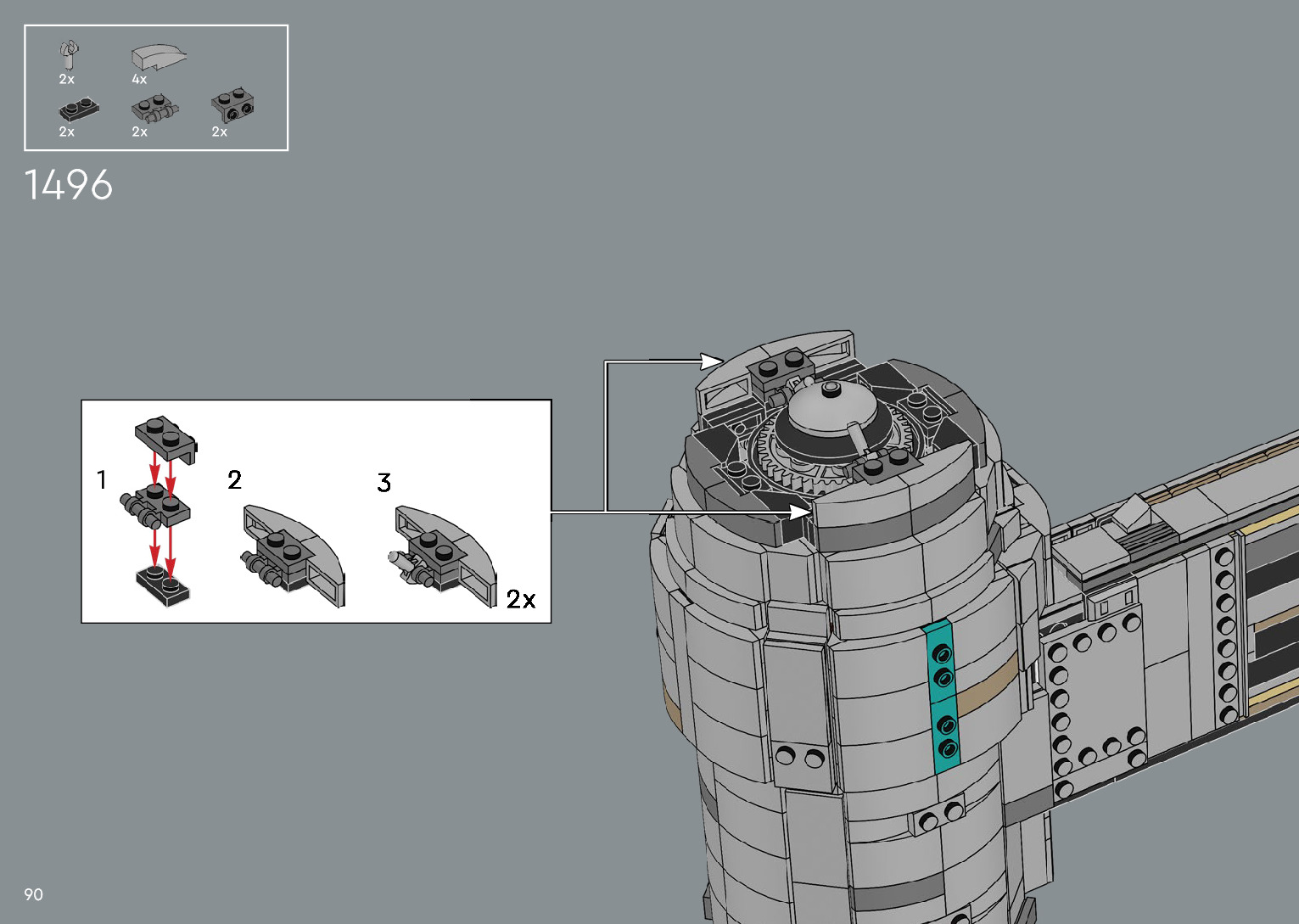Click the bracket piece with two holes
Image resolution: width=1299 pixels, height=924 pixels.
pos(232,105)
